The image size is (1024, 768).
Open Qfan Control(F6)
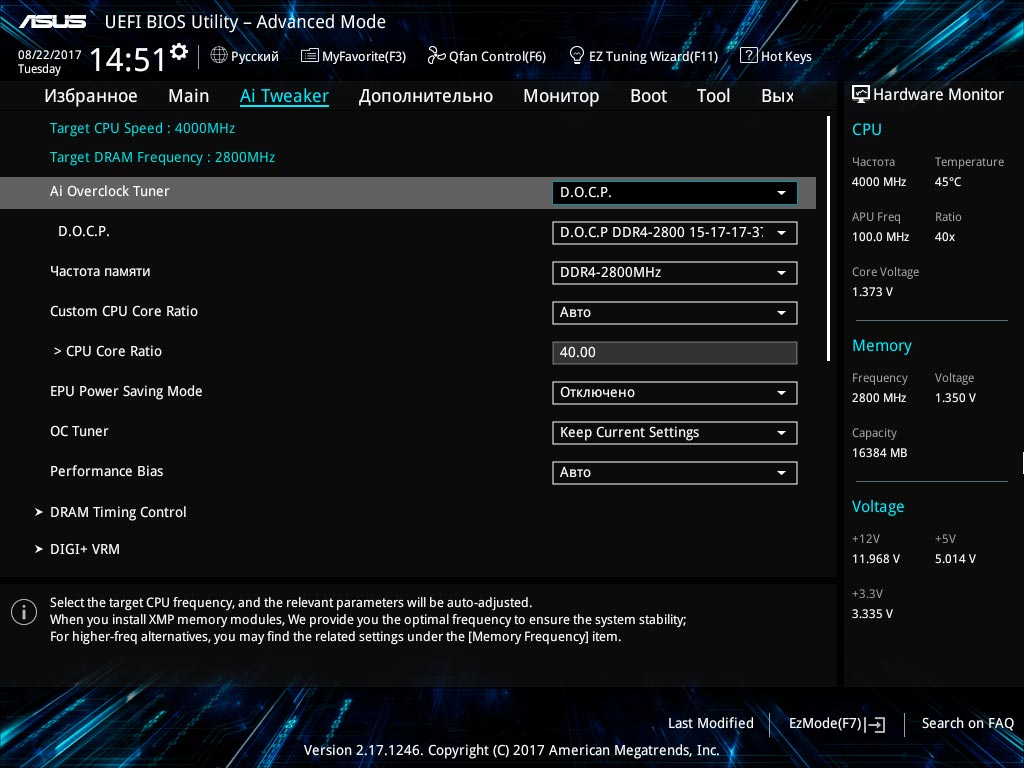point(487,56)
